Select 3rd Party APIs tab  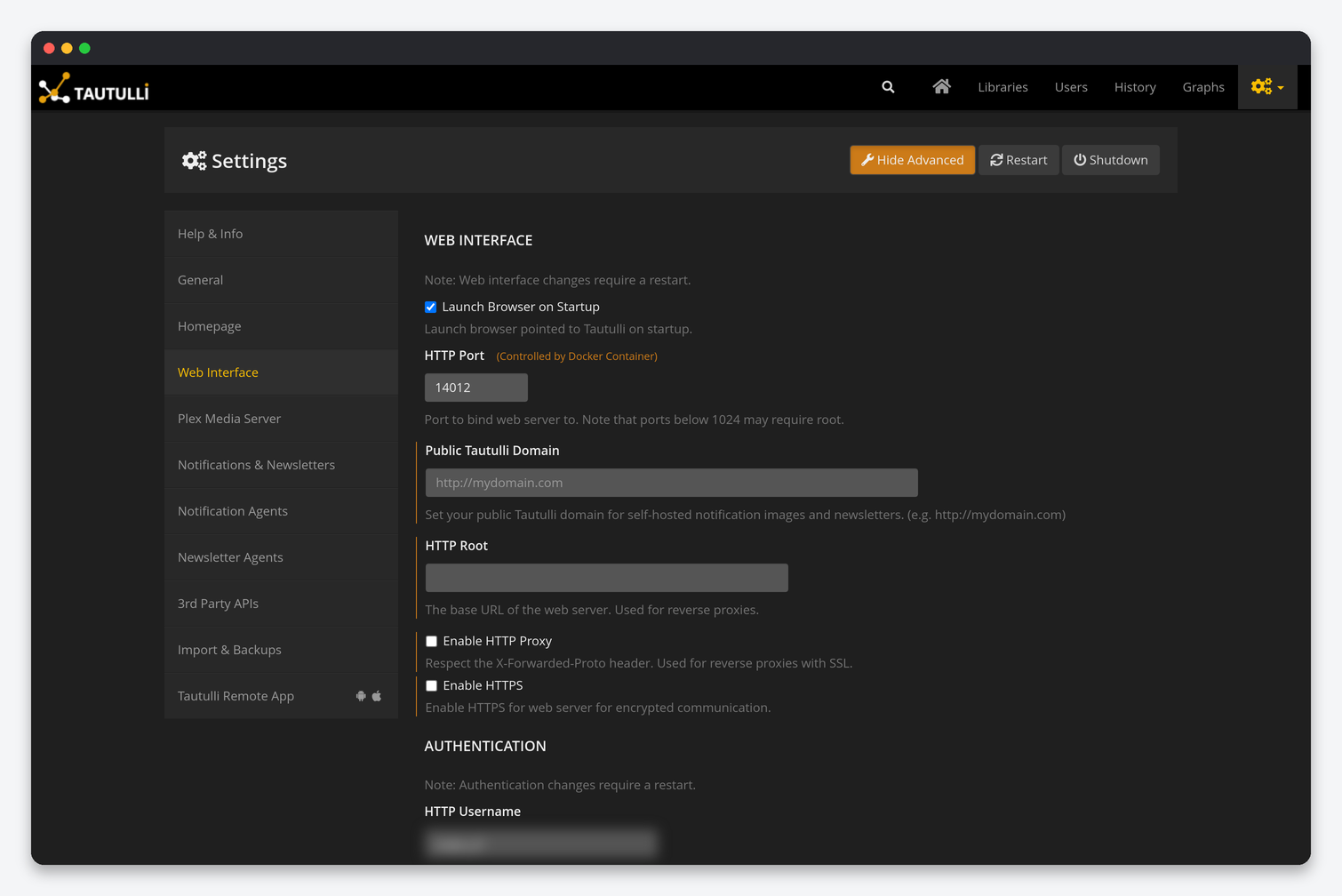click(x=281, y=604)
